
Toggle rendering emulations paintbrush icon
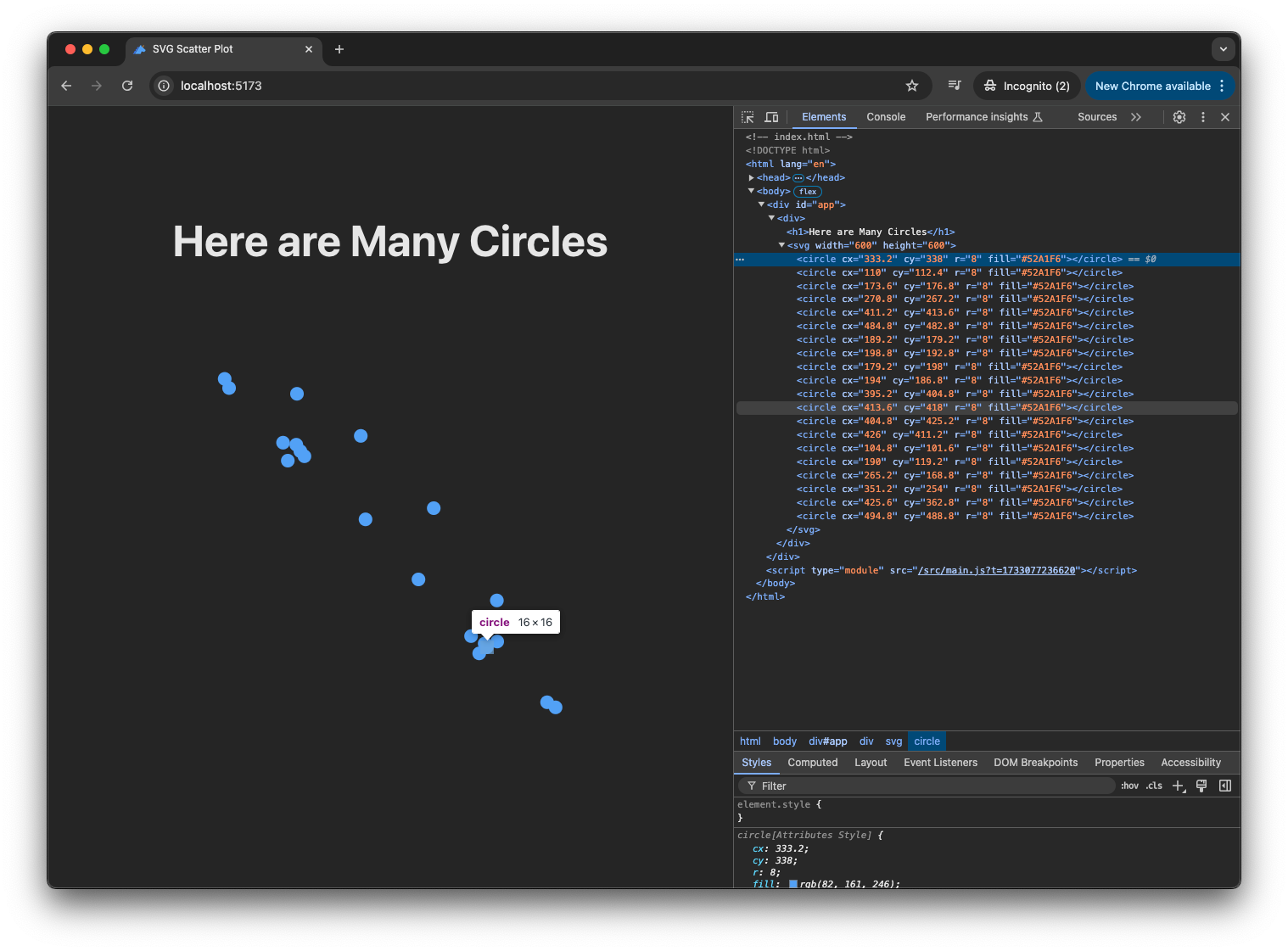point(1201,786)
